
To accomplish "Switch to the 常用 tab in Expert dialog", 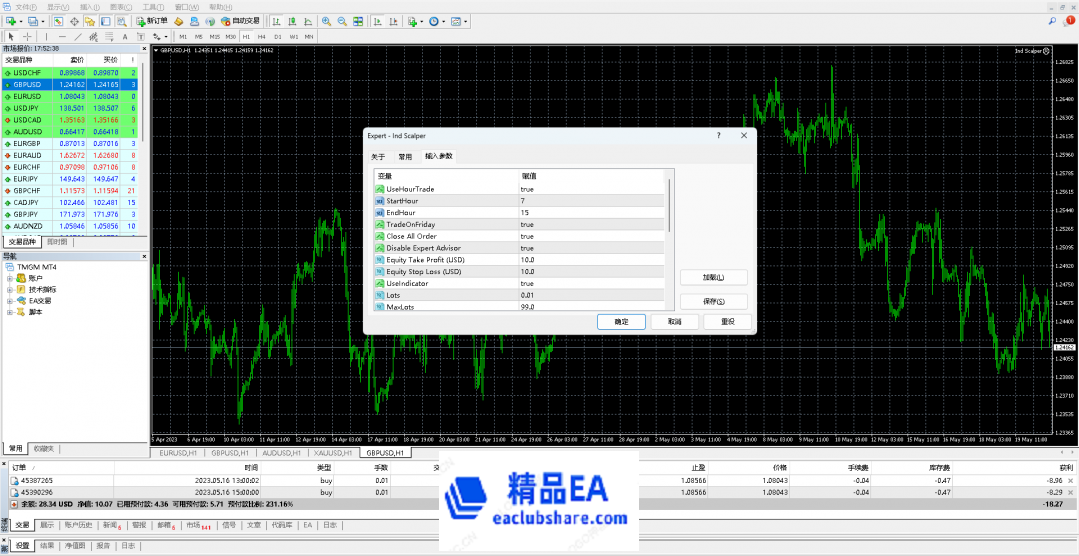I will (x=405, y=156).
